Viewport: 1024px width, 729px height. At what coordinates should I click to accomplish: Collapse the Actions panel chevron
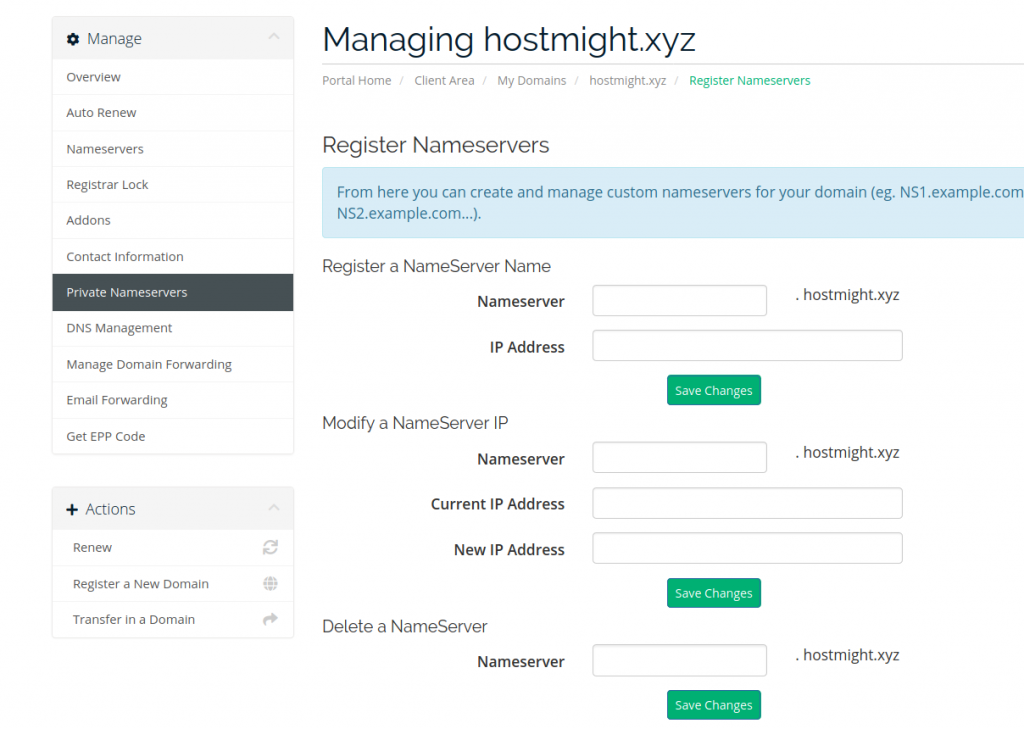(274, 508)
